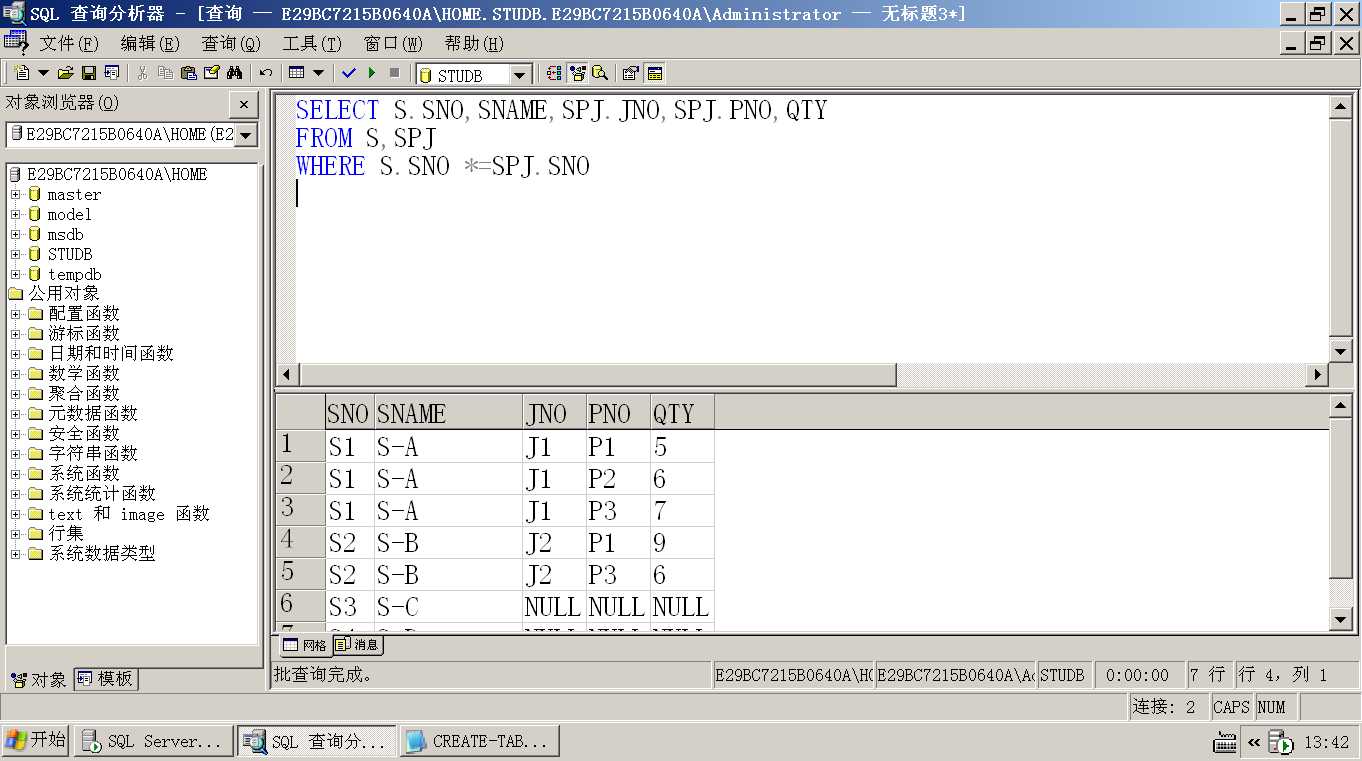Toggle the Object Browser toolbar icon

click(577, 73)
